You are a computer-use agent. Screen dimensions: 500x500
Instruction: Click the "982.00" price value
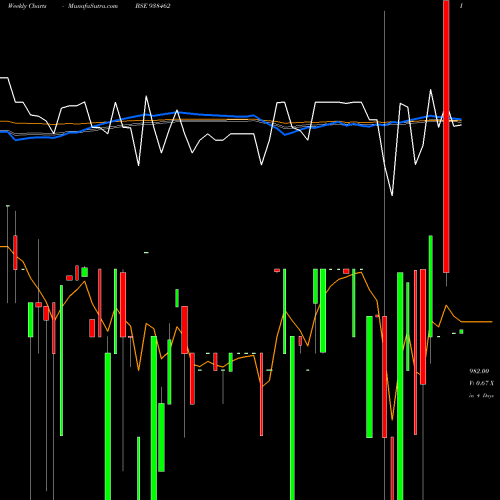click(479, 371)
